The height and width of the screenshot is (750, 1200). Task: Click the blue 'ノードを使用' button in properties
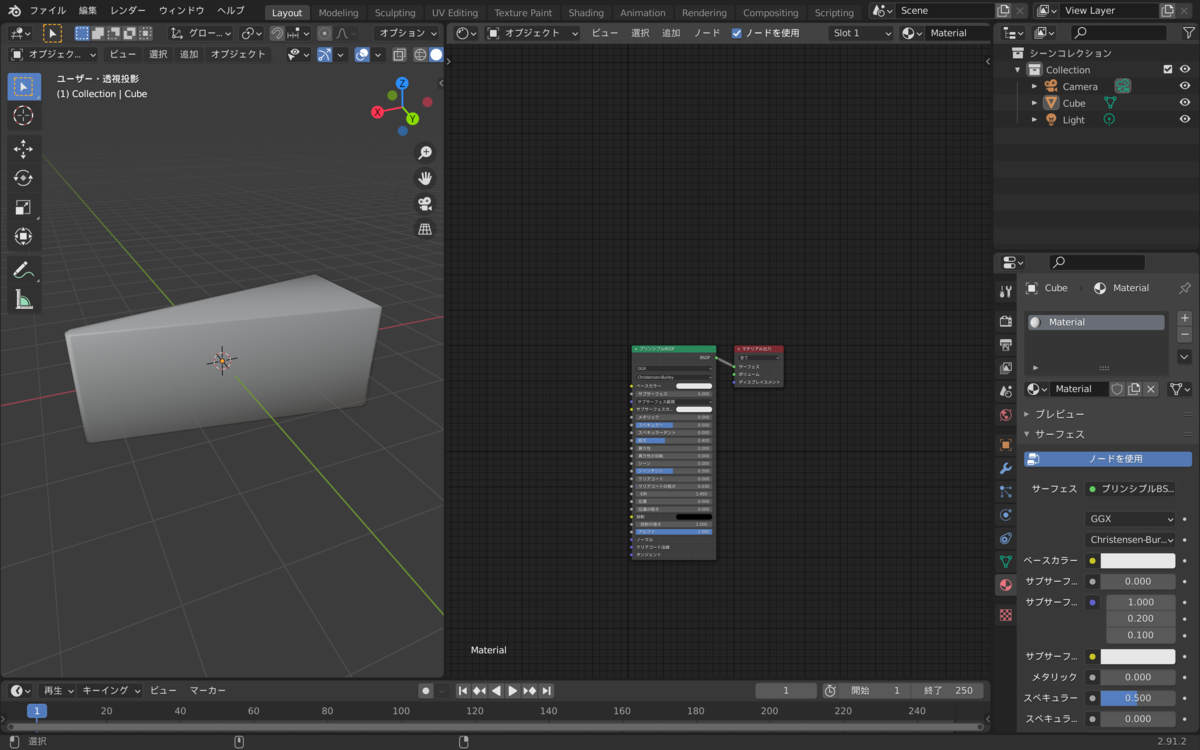1108,459
